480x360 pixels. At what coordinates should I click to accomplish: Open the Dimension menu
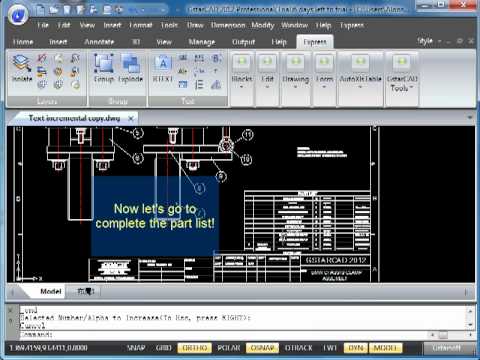click(x=228, y=25)
